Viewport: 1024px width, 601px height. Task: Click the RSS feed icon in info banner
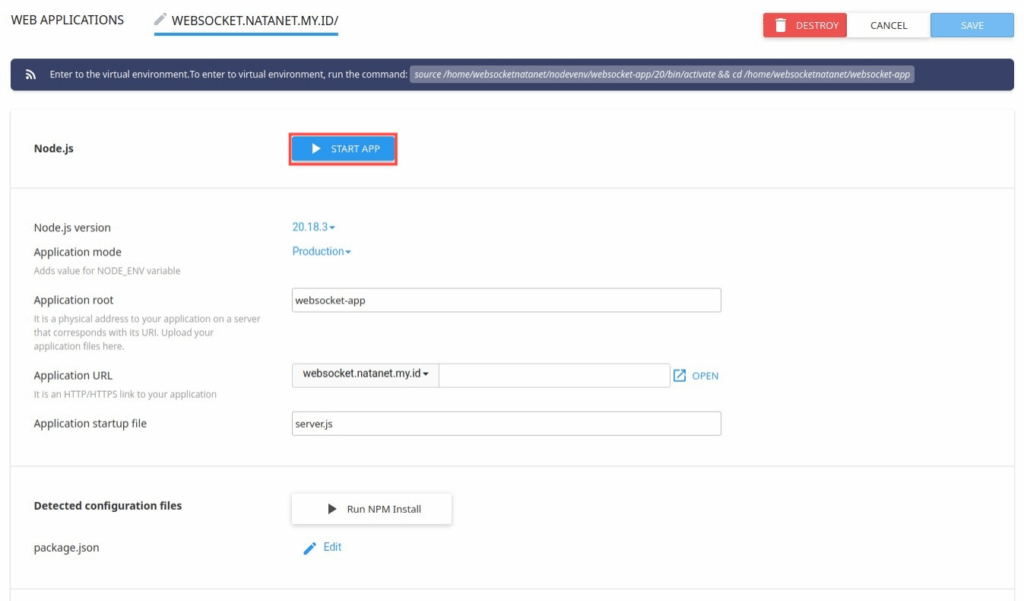coord(31,74)
